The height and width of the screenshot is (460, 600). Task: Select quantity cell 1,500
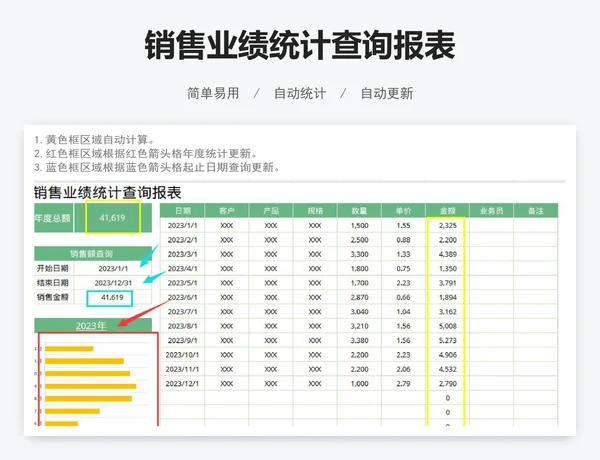[359, 225]
